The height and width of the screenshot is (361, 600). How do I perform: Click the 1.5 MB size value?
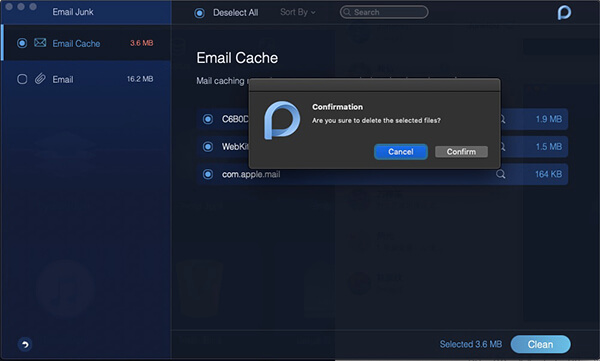click(549, 147)
